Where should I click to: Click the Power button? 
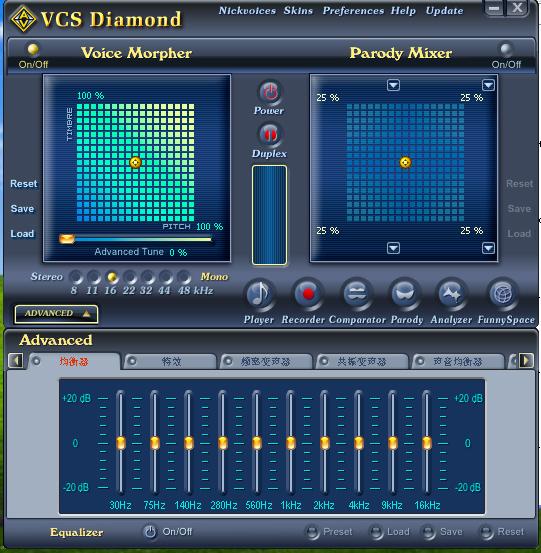pyautogui.click(x=270, y=92)
